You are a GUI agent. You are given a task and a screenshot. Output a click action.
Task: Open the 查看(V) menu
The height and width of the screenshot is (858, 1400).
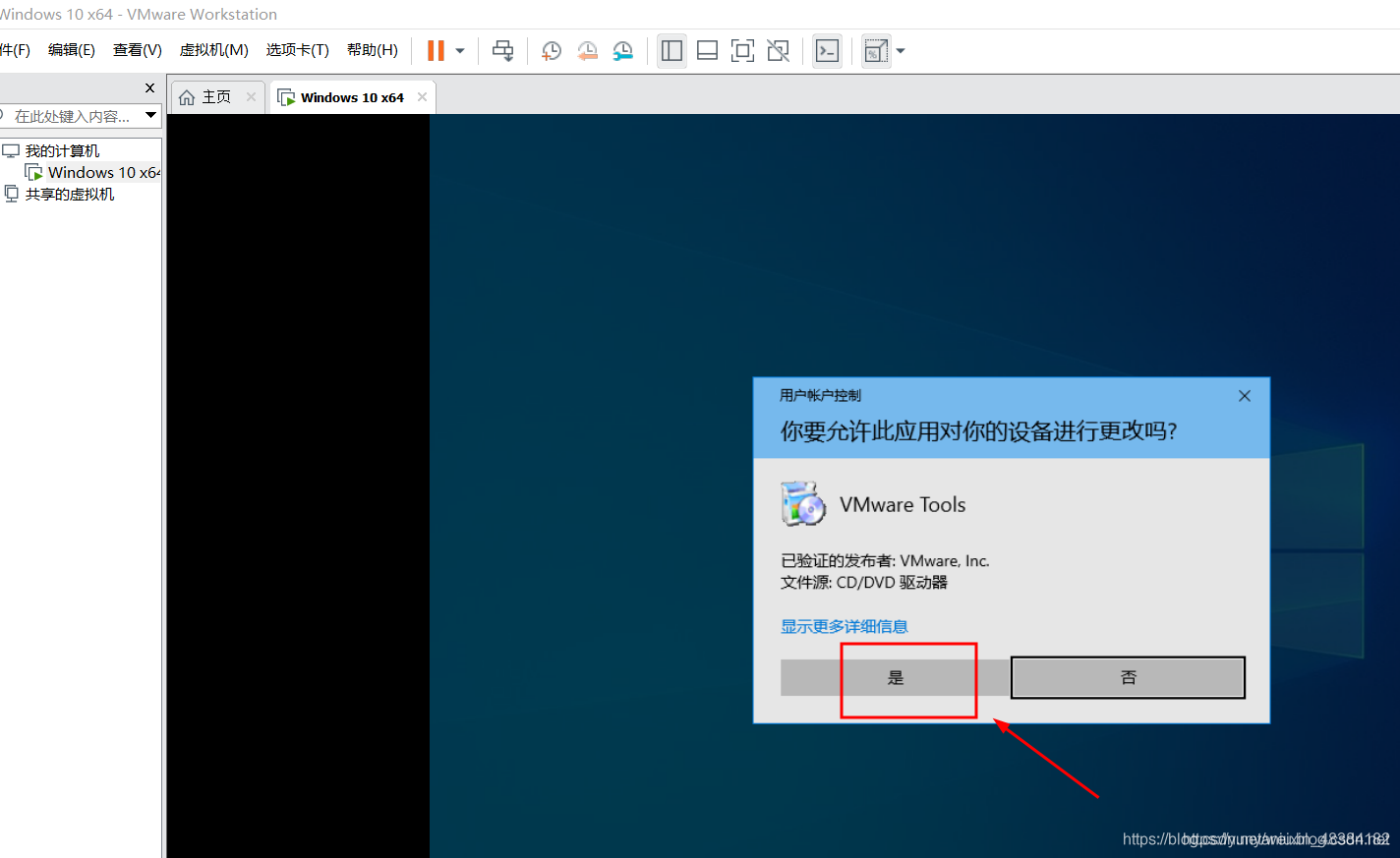point(138,50)
